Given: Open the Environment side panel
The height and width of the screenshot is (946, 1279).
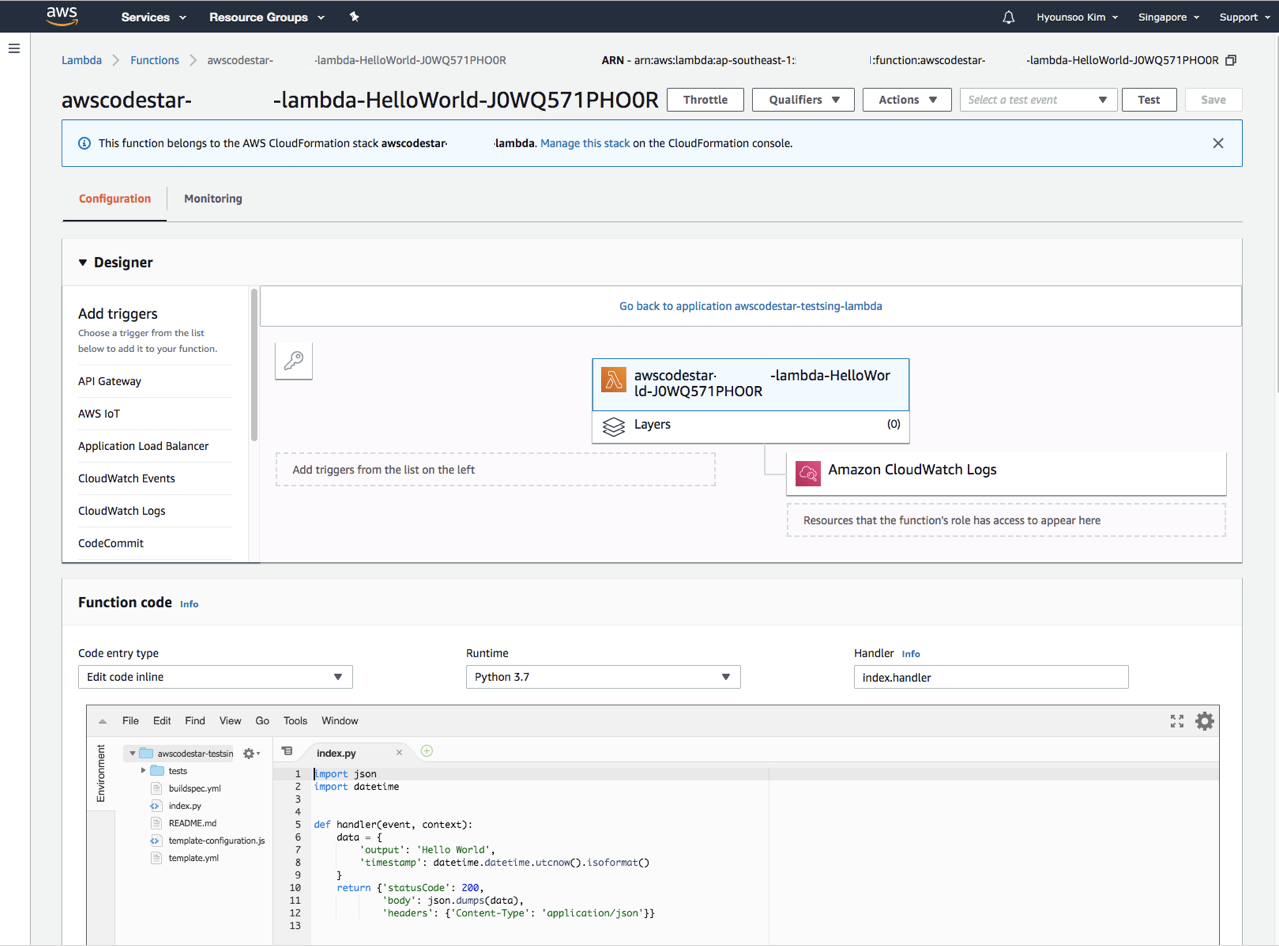Looking at the screenshot, I should tap(100, 774).
